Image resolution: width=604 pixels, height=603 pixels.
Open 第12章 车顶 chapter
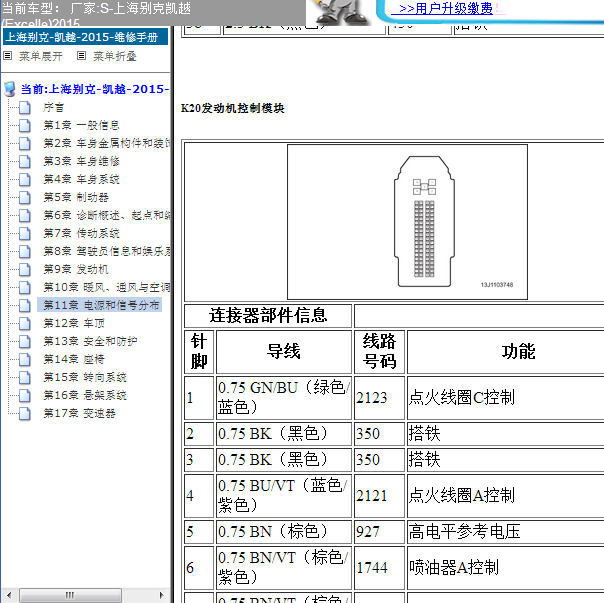(x=74, y=323)
